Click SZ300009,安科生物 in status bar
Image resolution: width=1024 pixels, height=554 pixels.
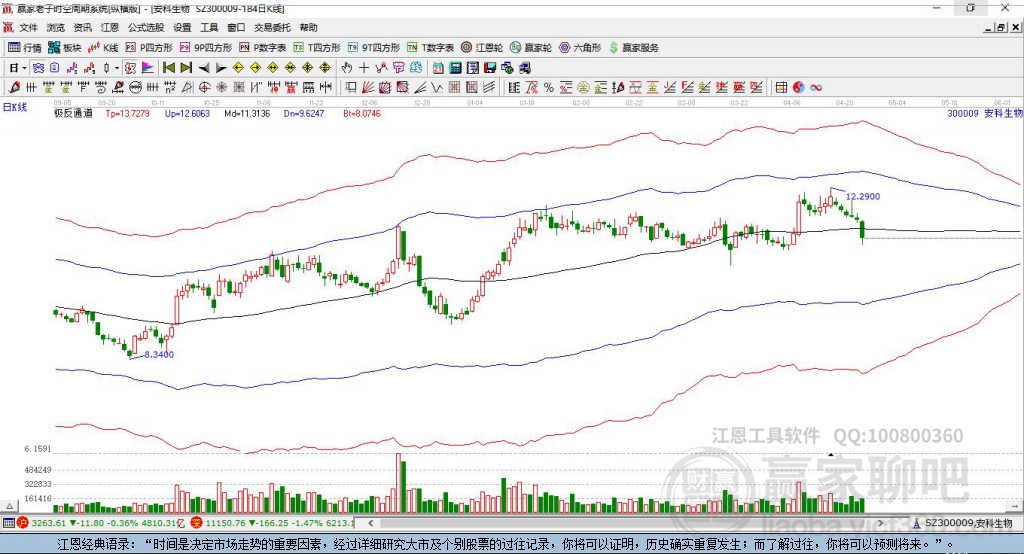[969, 523]
